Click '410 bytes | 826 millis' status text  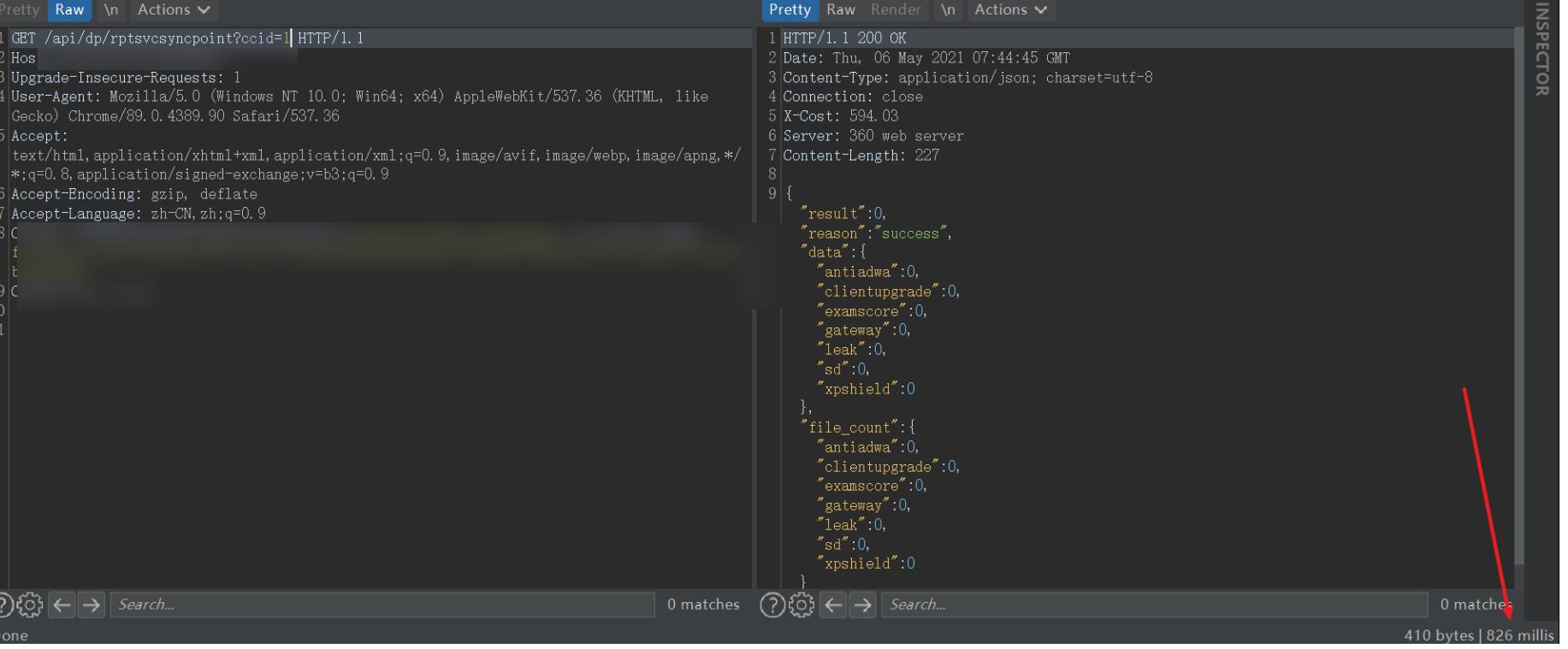(x=1478, y=635)
